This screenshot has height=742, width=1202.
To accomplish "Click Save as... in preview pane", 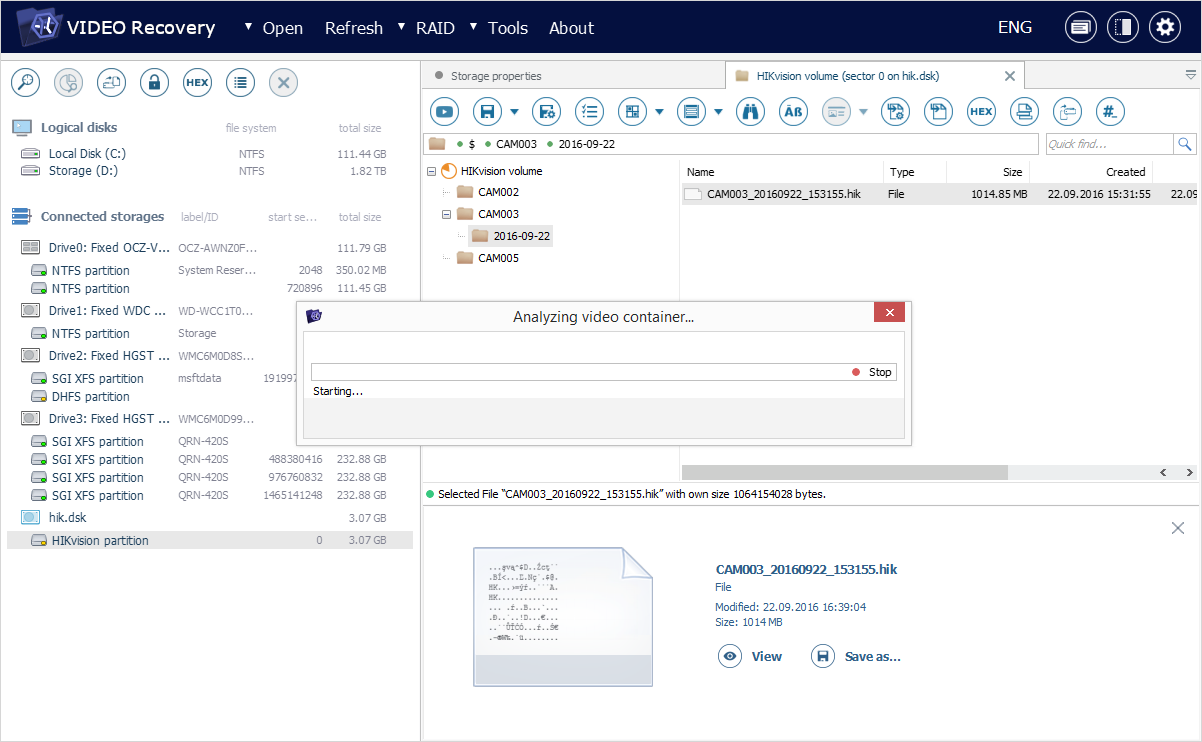I will pyautogui.click(x=856, y=657).
